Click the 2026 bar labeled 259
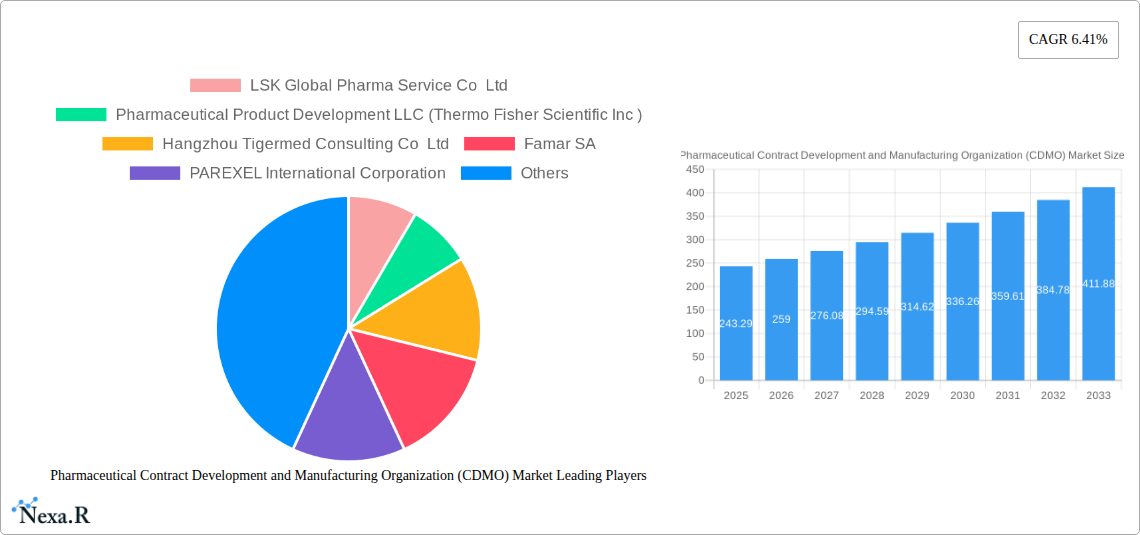Screen dimensions: 1140x535 pos(781,319)
